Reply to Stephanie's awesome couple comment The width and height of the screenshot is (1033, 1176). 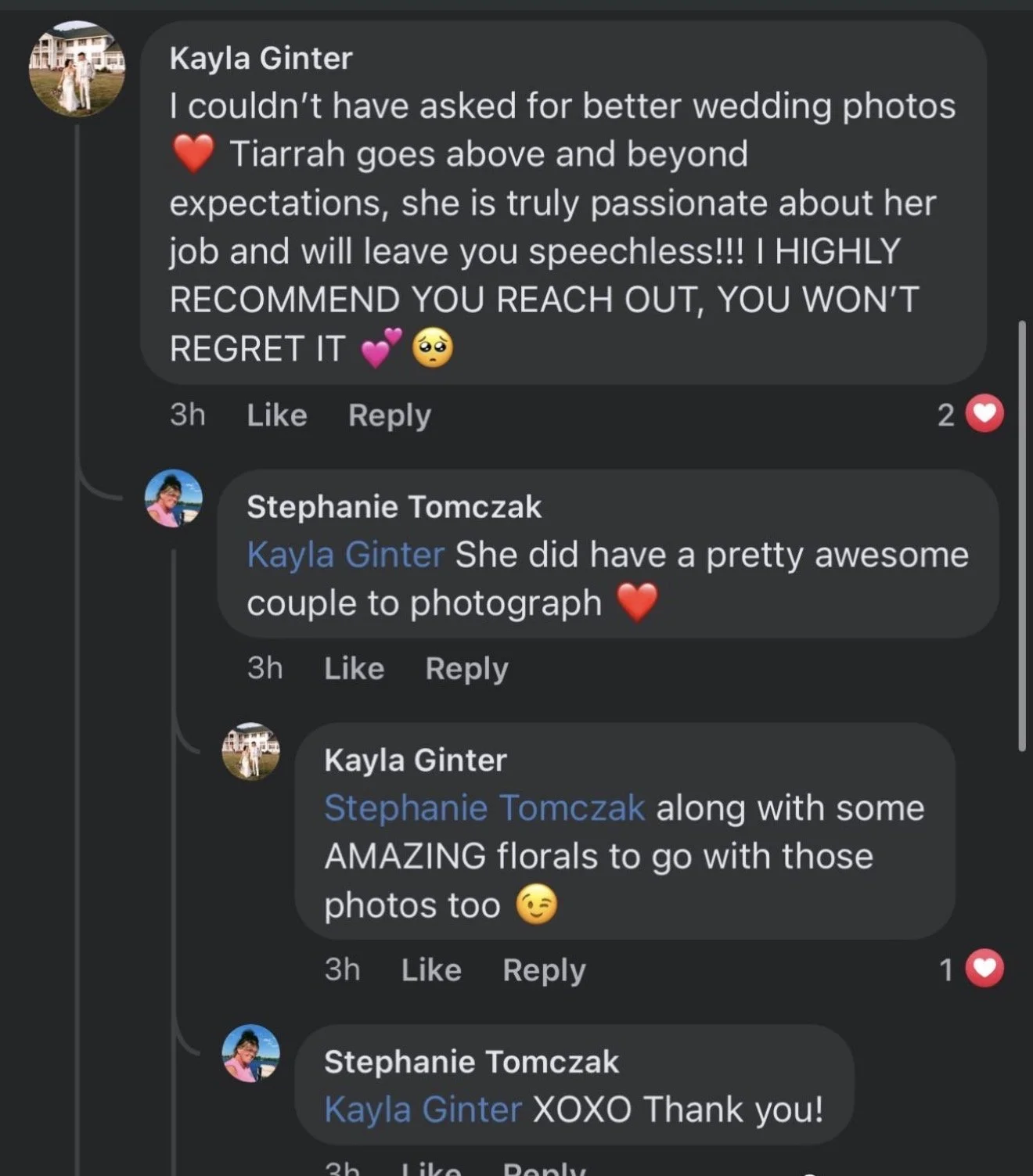467,669
